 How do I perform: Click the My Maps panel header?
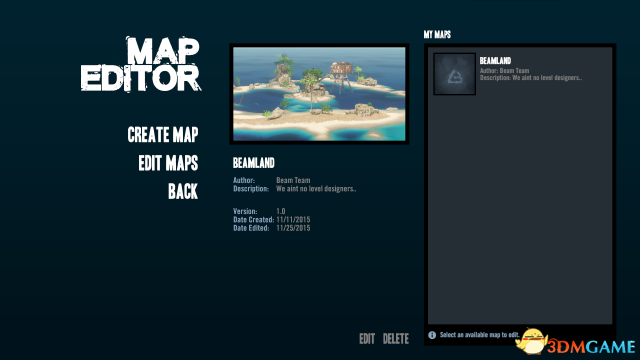437,35
